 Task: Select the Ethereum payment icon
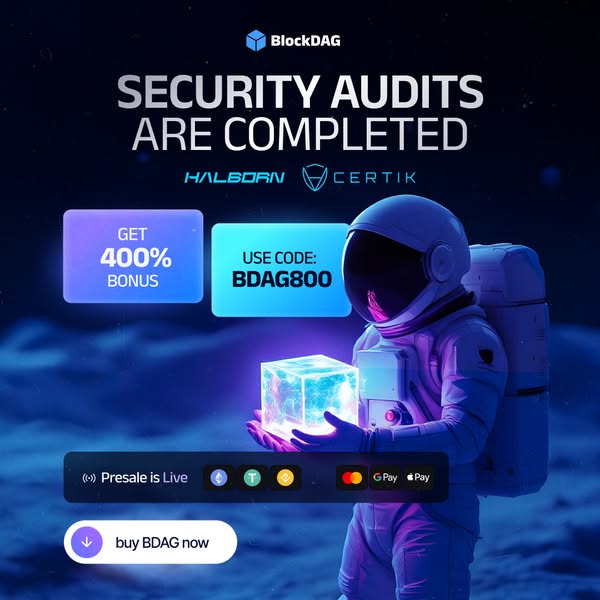(x=219, y=478)
